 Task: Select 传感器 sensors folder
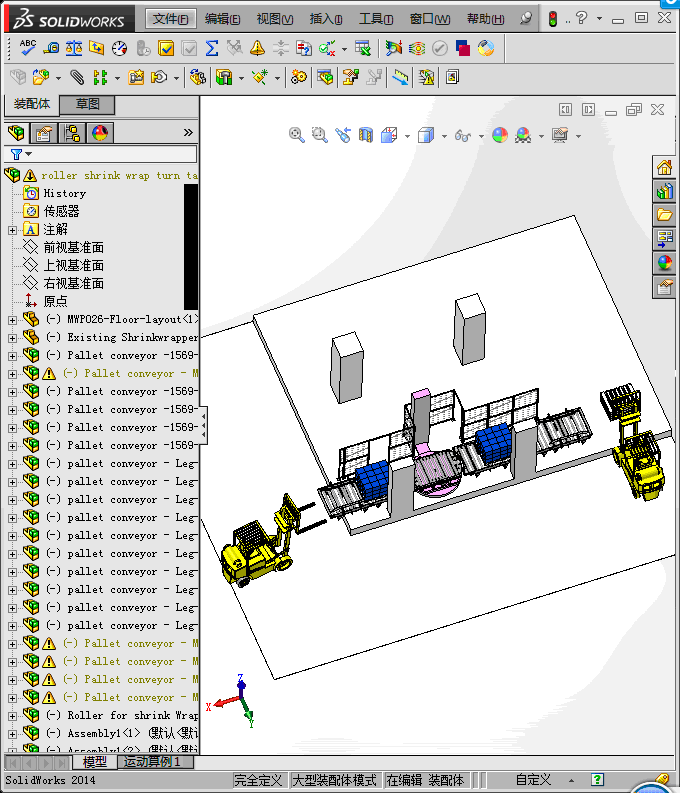tap(61, 211)
